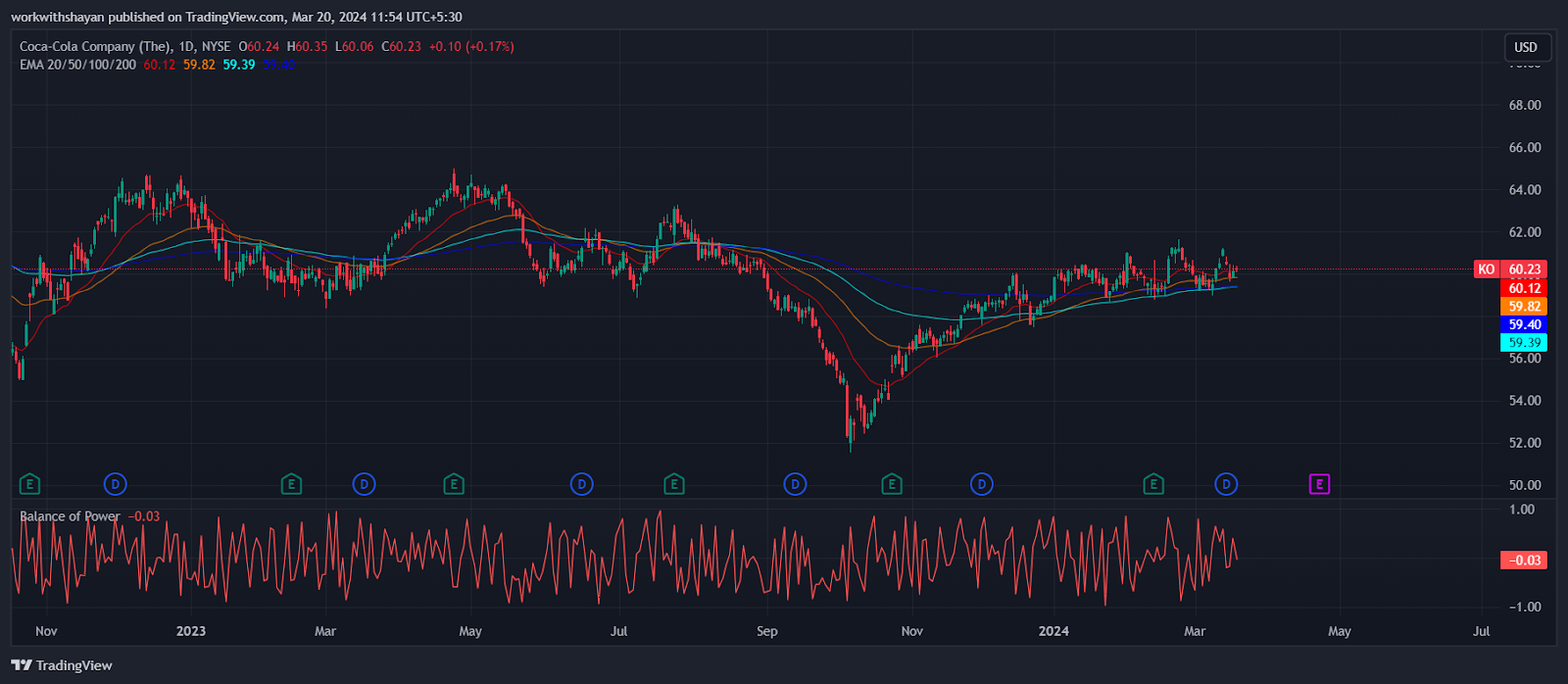View the dividend D marker in December 2023
The width and height of the screenshot is (1568, 684).
[981, 484]
